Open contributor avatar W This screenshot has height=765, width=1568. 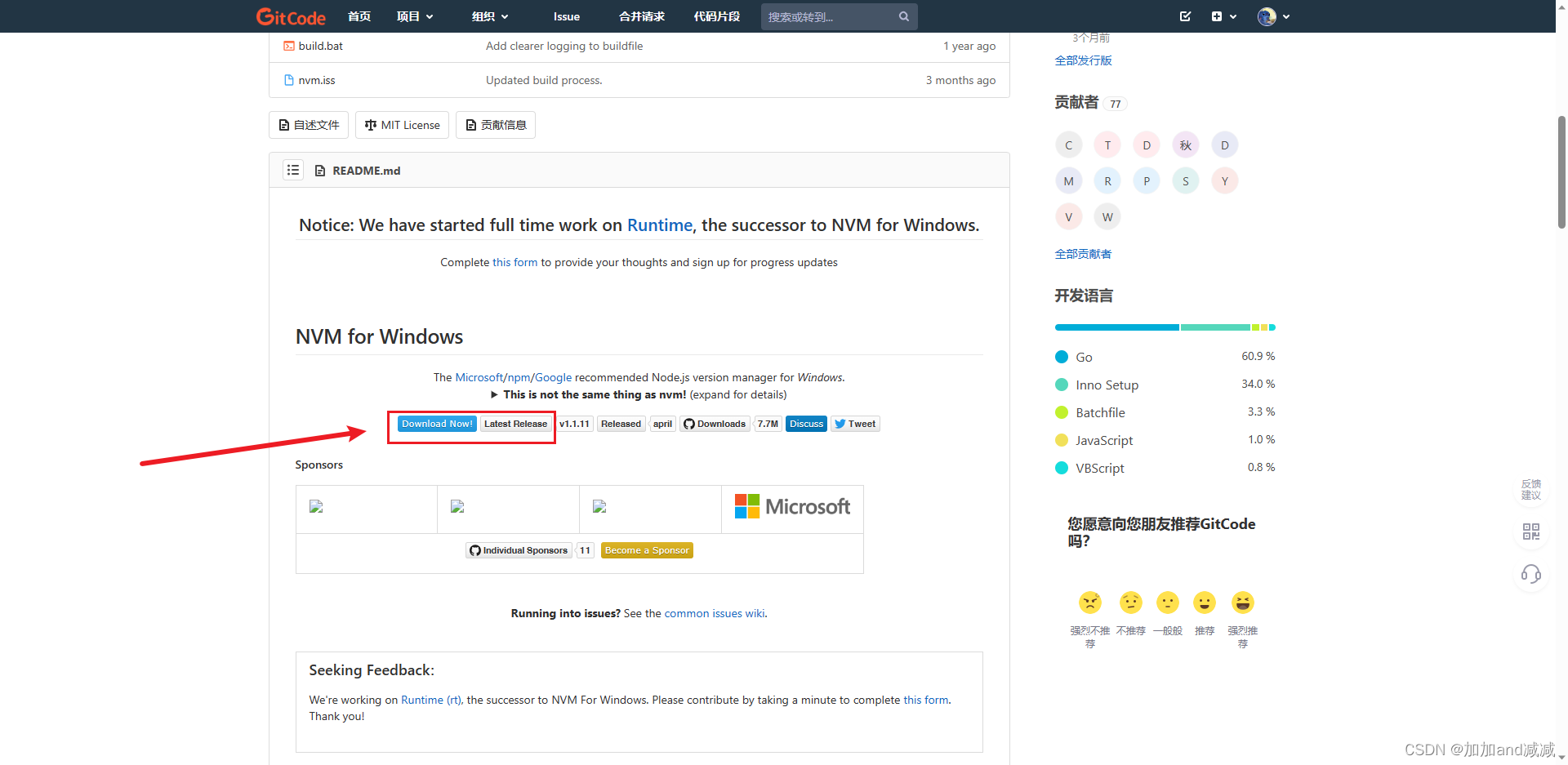click(1107, 217)
